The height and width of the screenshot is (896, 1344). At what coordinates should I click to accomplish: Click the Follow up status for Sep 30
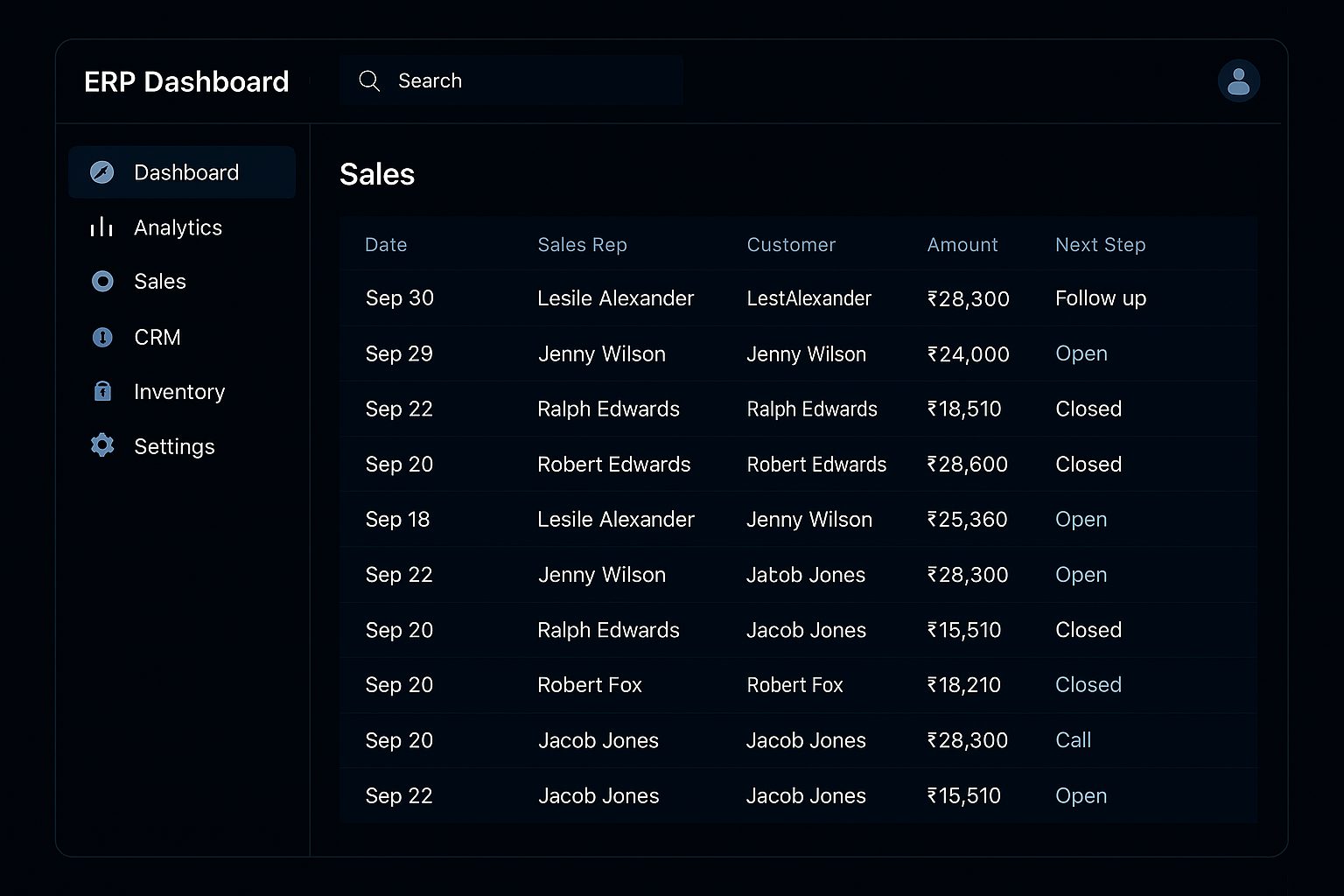point(1100,298)
